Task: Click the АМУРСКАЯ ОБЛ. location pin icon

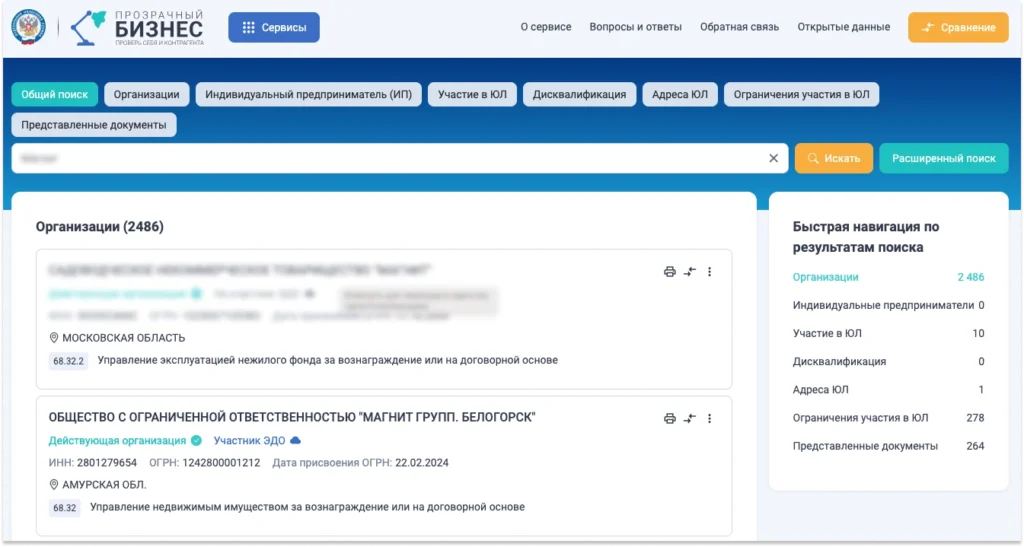Action: [x=54, y=485]
